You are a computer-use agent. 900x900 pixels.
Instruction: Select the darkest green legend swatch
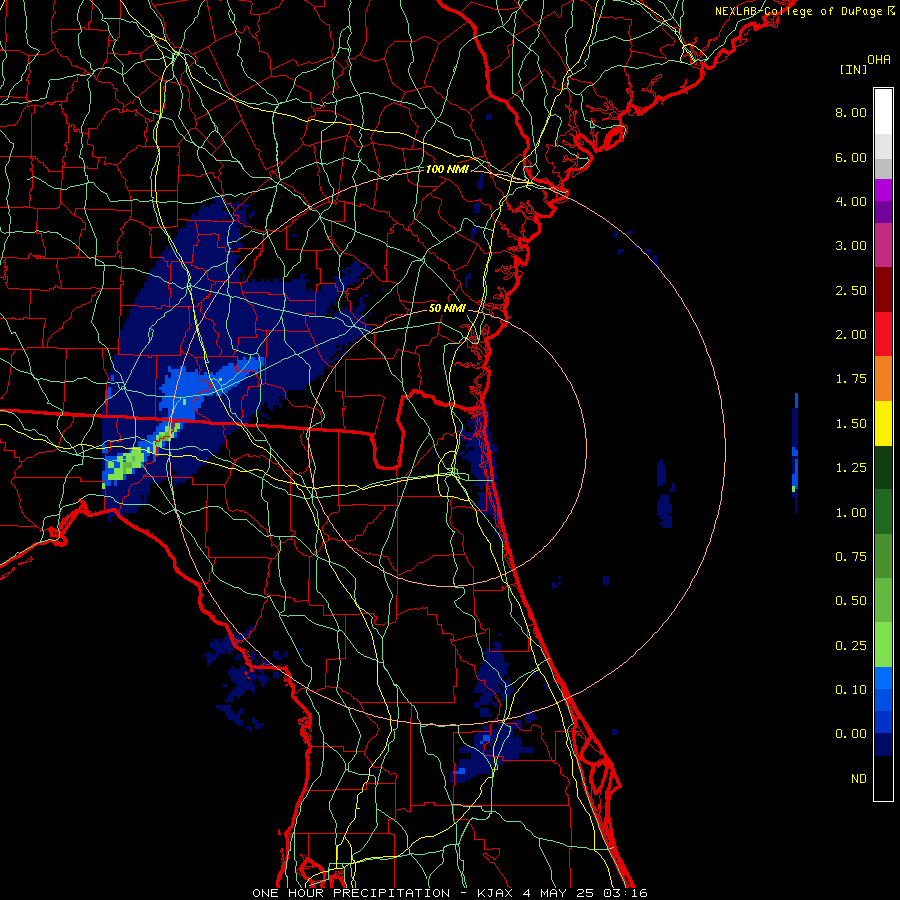click(x=883, y=468)
